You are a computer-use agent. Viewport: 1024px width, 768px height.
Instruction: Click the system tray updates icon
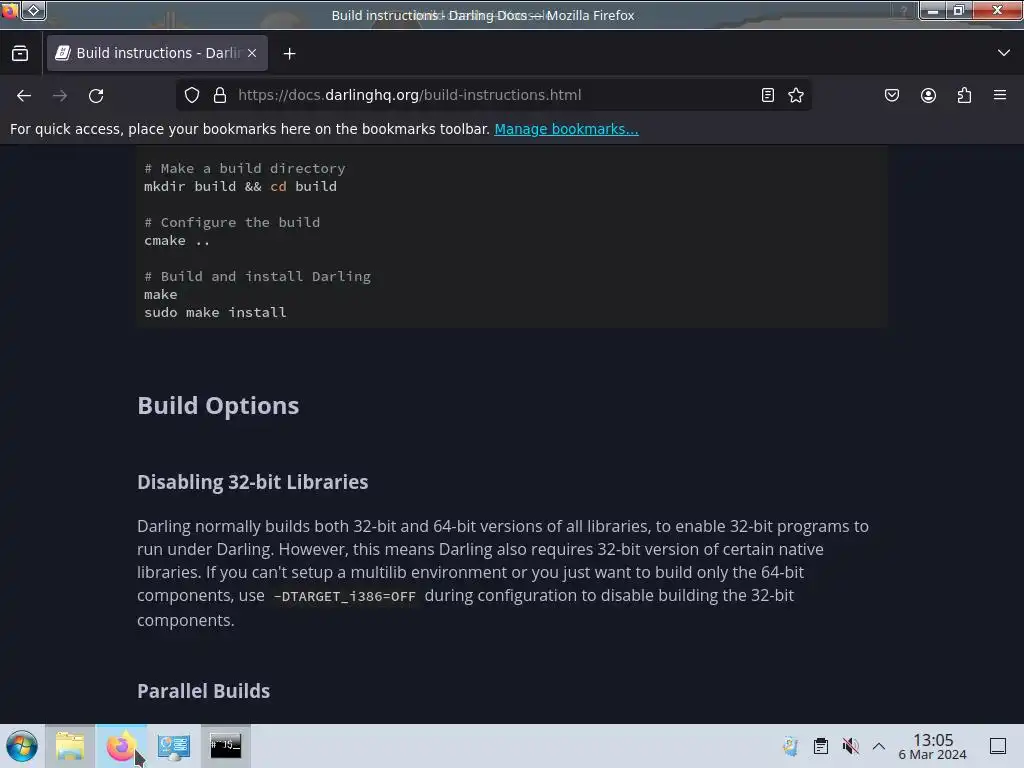coord(791,746)
